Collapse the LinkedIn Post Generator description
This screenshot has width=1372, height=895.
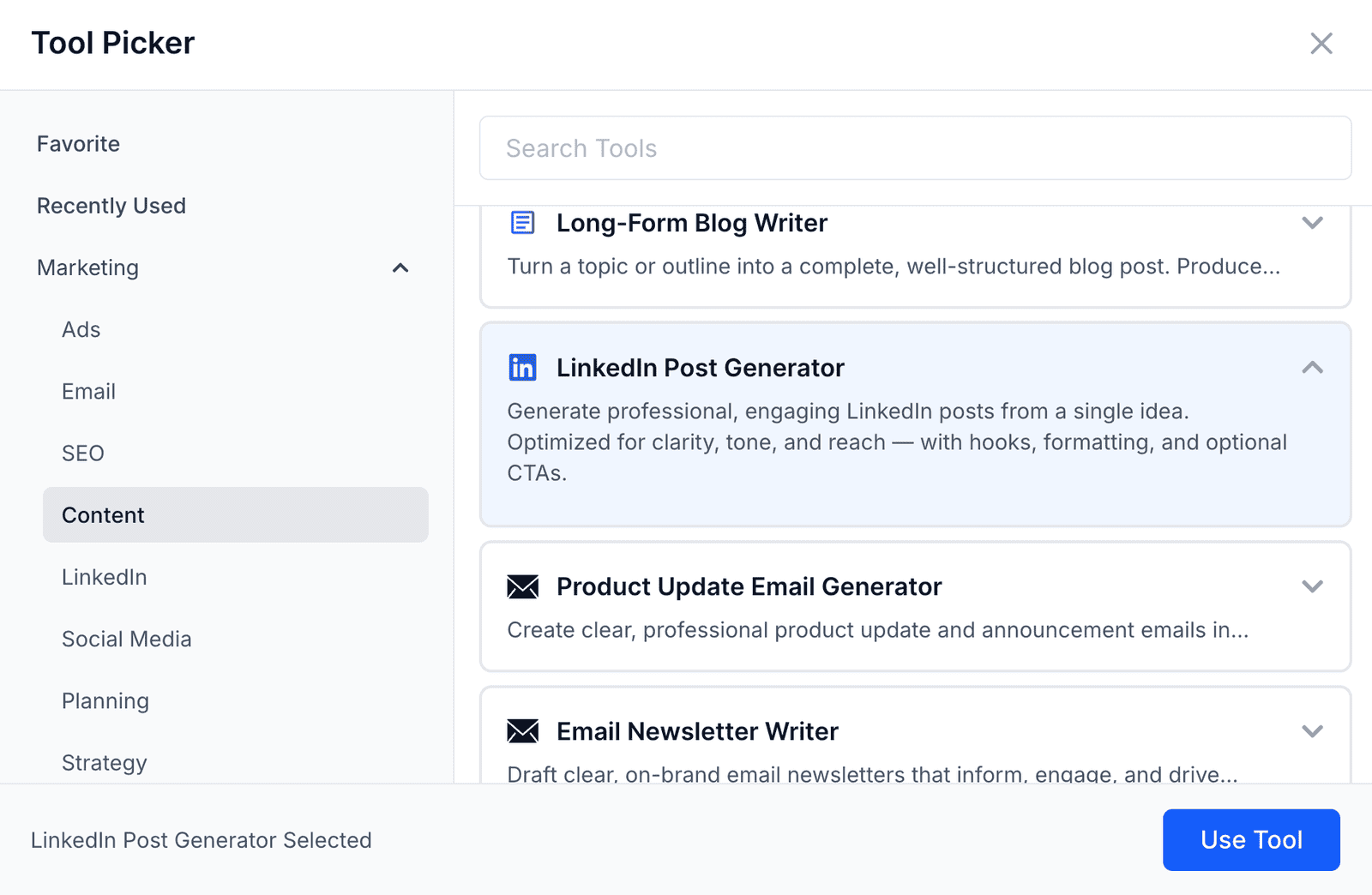click(x=1312, y=368)
